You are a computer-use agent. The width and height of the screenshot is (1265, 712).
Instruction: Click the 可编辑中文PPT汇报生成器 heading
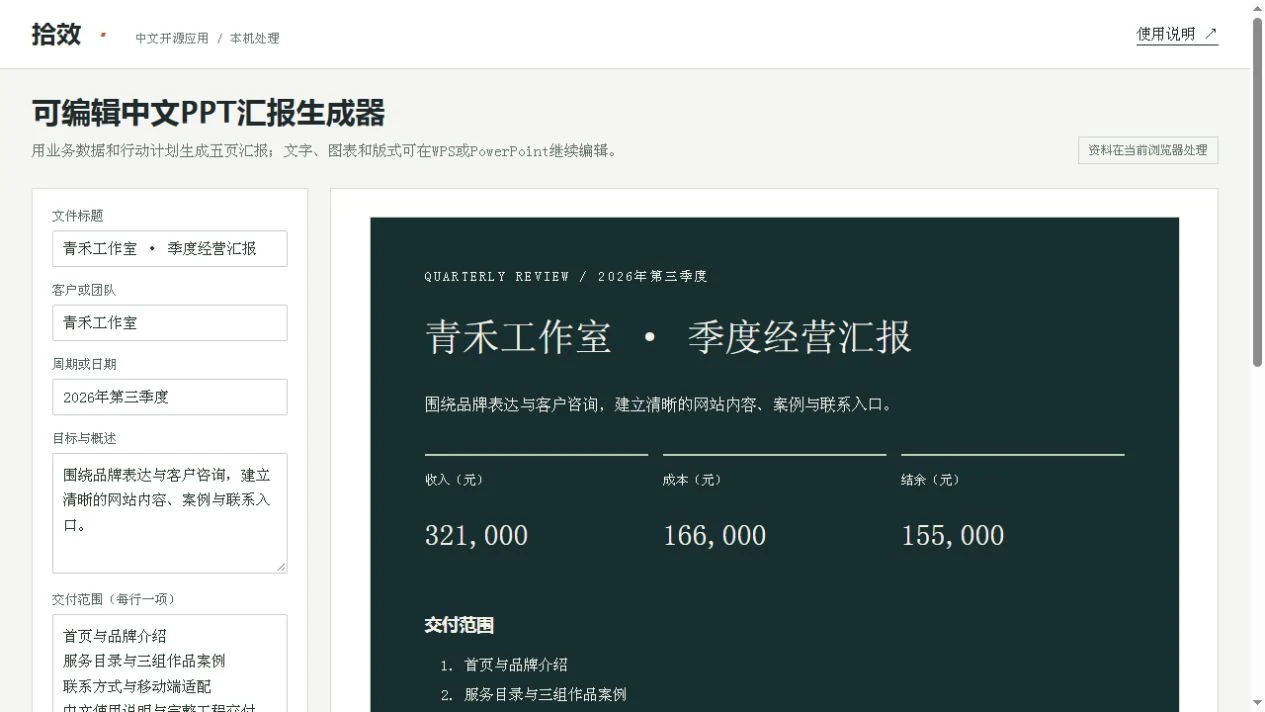click(208, 113)
